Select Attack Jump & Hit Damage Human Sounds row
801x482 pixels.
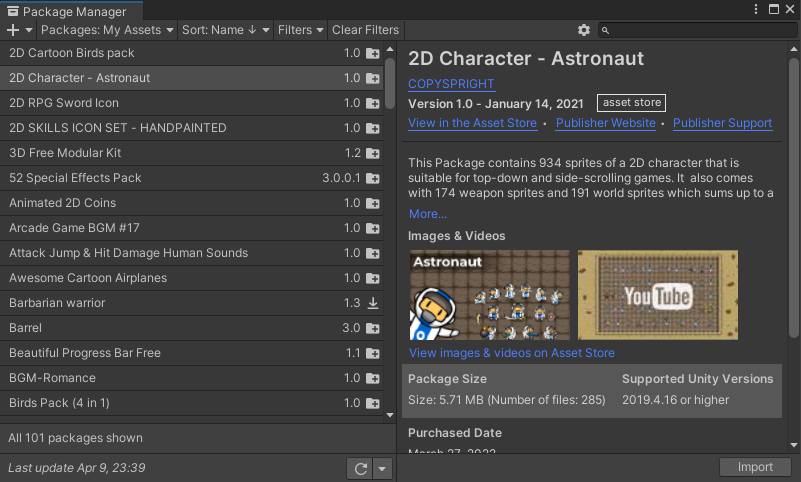tap(192, 253)
